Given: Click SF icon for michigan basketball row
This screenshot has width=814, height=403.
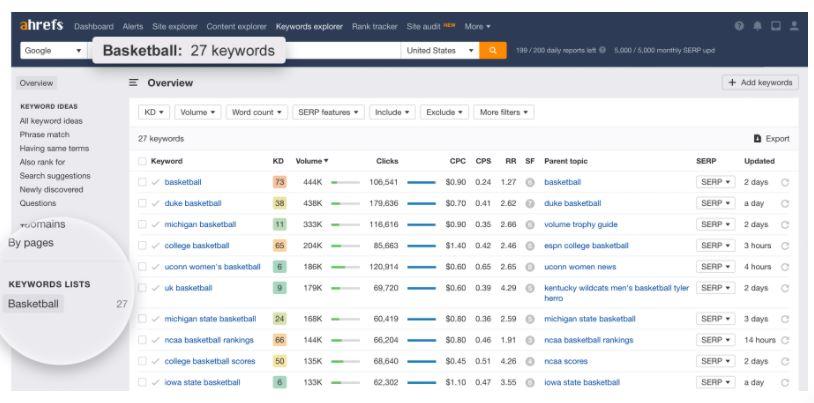Looking at the screenshot, I should coord(530,225).
